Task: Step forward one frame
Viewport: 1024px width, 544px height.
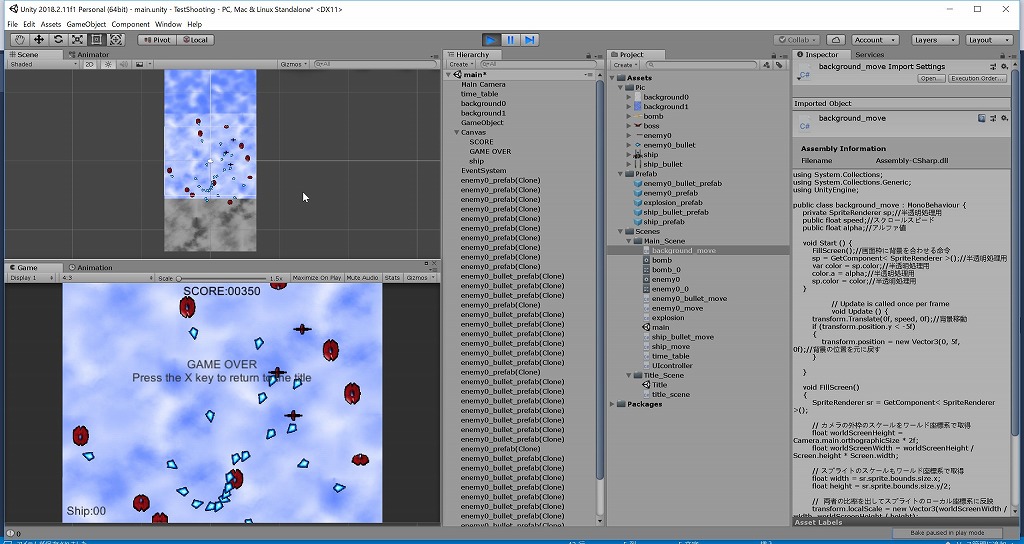Action: [530, 40]
